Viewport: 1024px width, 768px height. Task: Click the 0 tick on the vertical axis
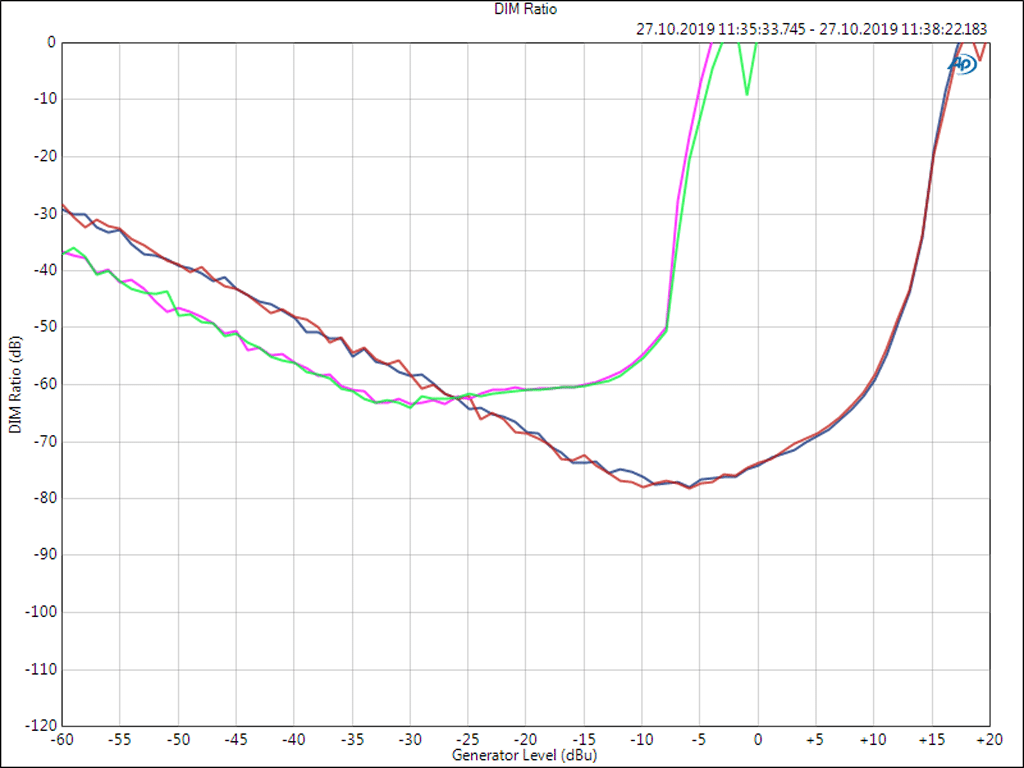tap(50, 42)
